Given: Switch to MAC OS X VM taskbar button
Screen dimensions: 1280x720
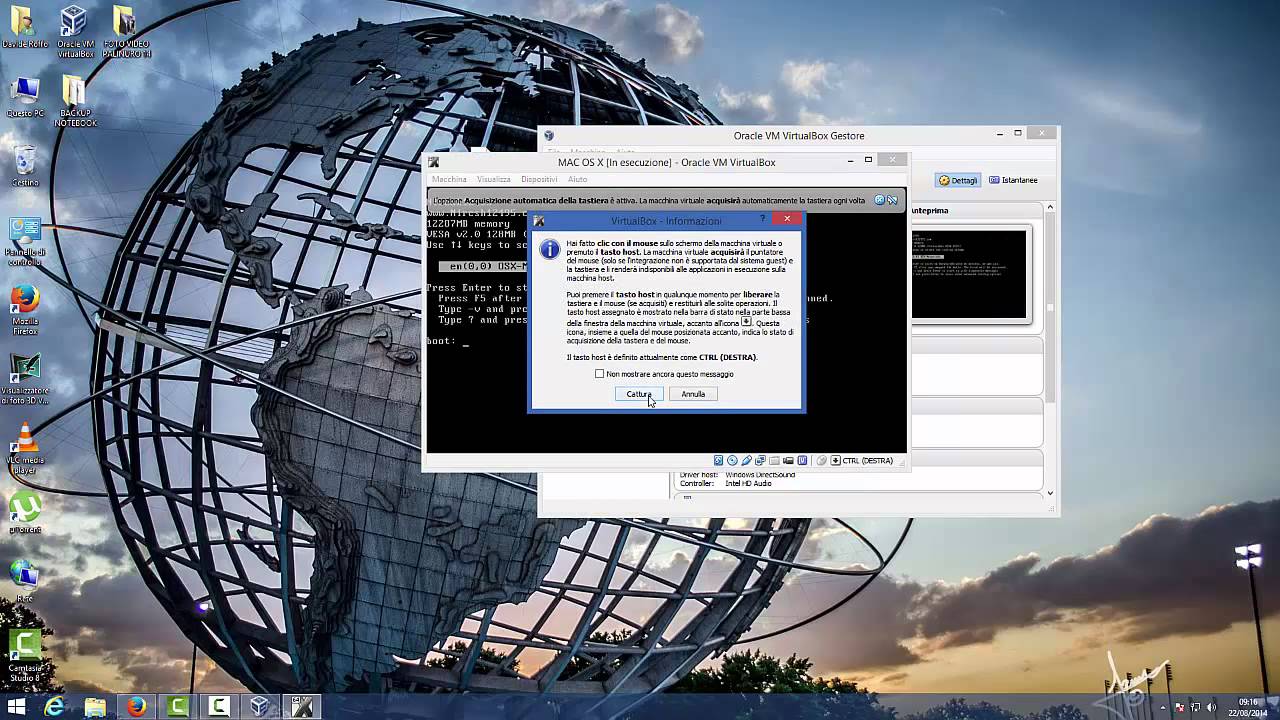Looking at the screenshot, I should [x=301, y=707].
